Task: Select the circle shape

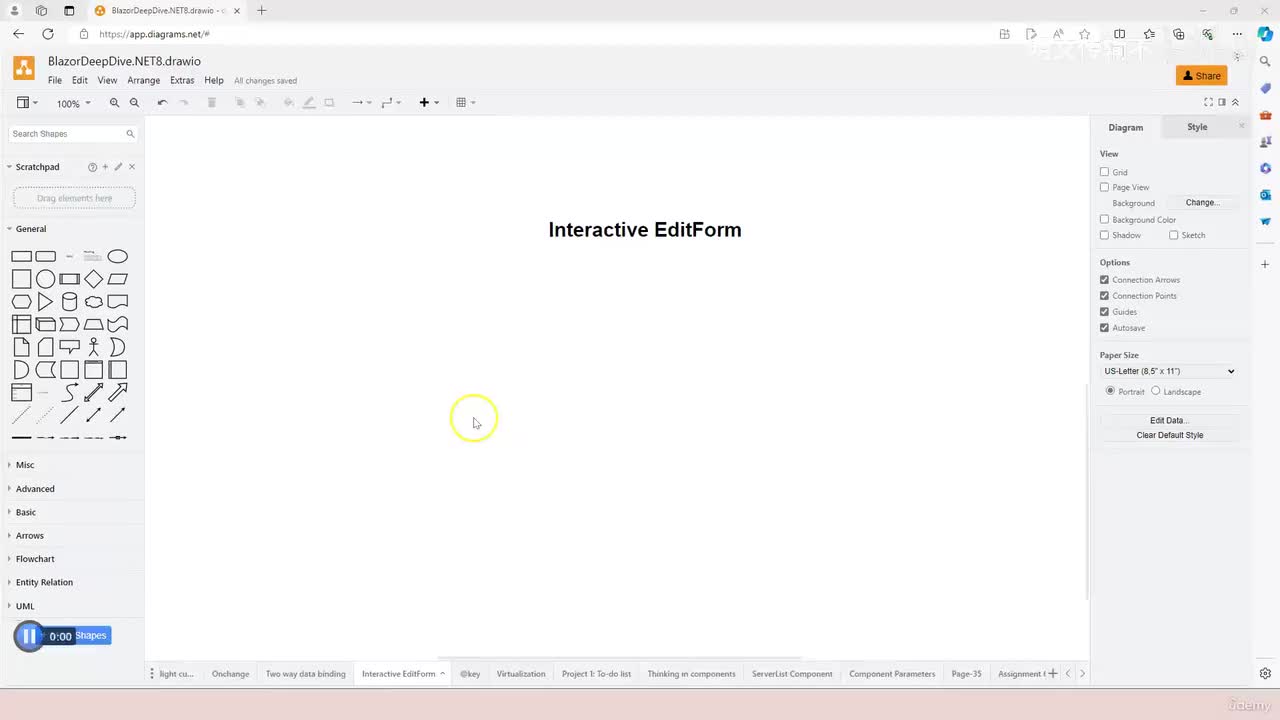Action: point(45,279)
